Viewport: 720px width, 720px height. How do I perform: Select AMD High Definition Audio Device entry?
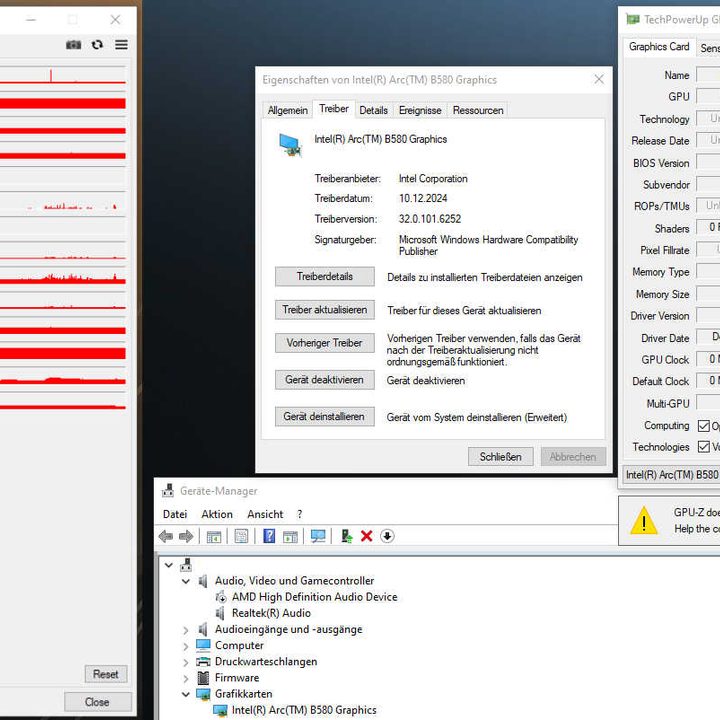(x=315, y=597)
